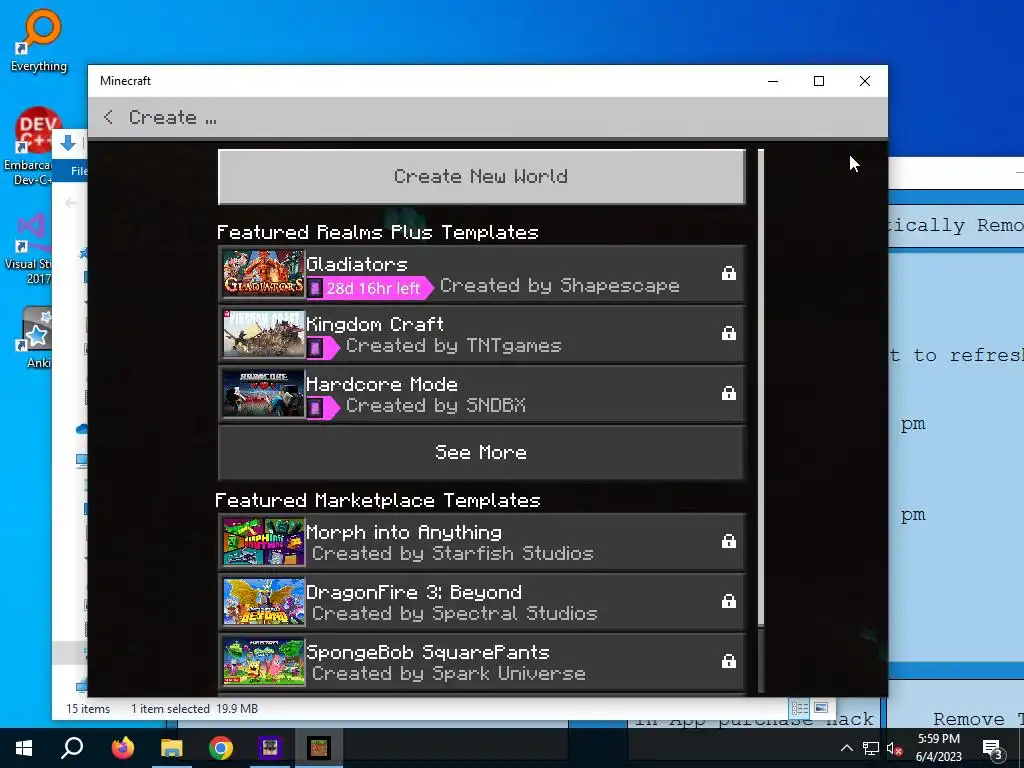The height and width of the screenshot is (768, 1024).
Task: Click the Minecraft grass block taskbar icon
Action: 319,748
